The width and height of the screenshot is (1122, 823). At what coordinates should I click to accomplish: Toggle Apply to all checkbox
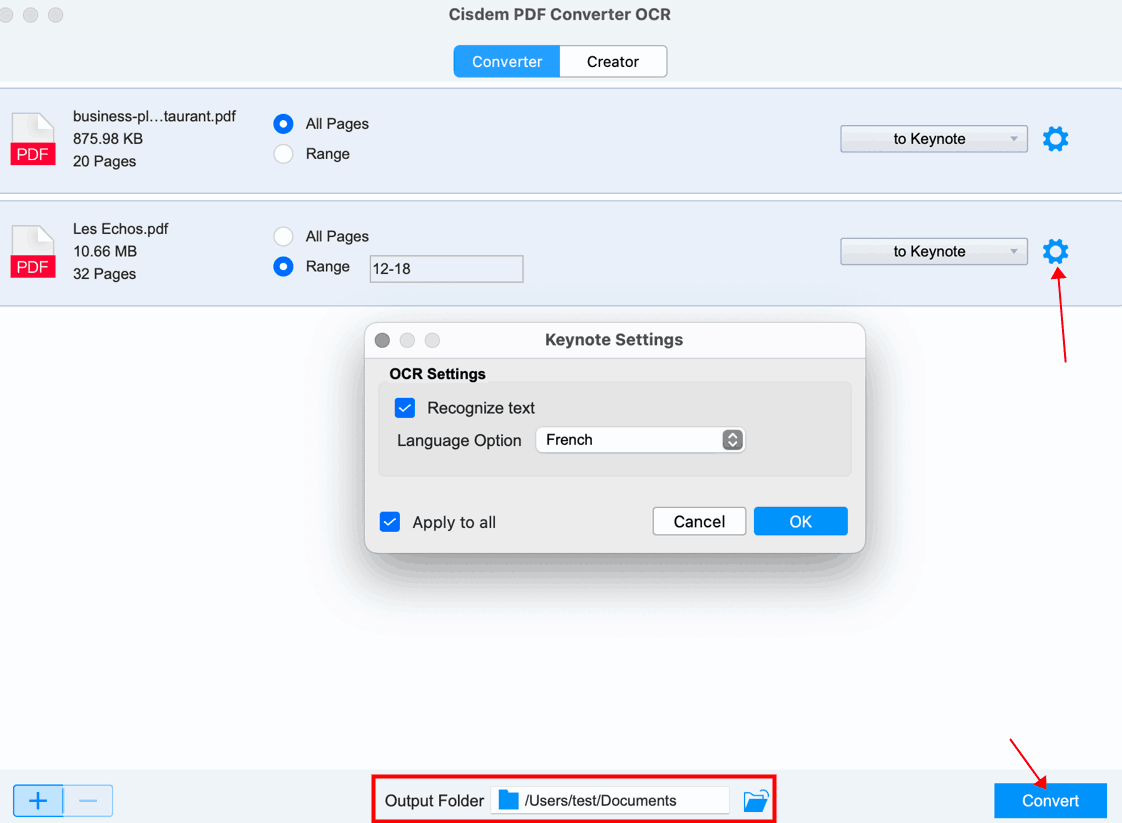[x=390, y=522]
